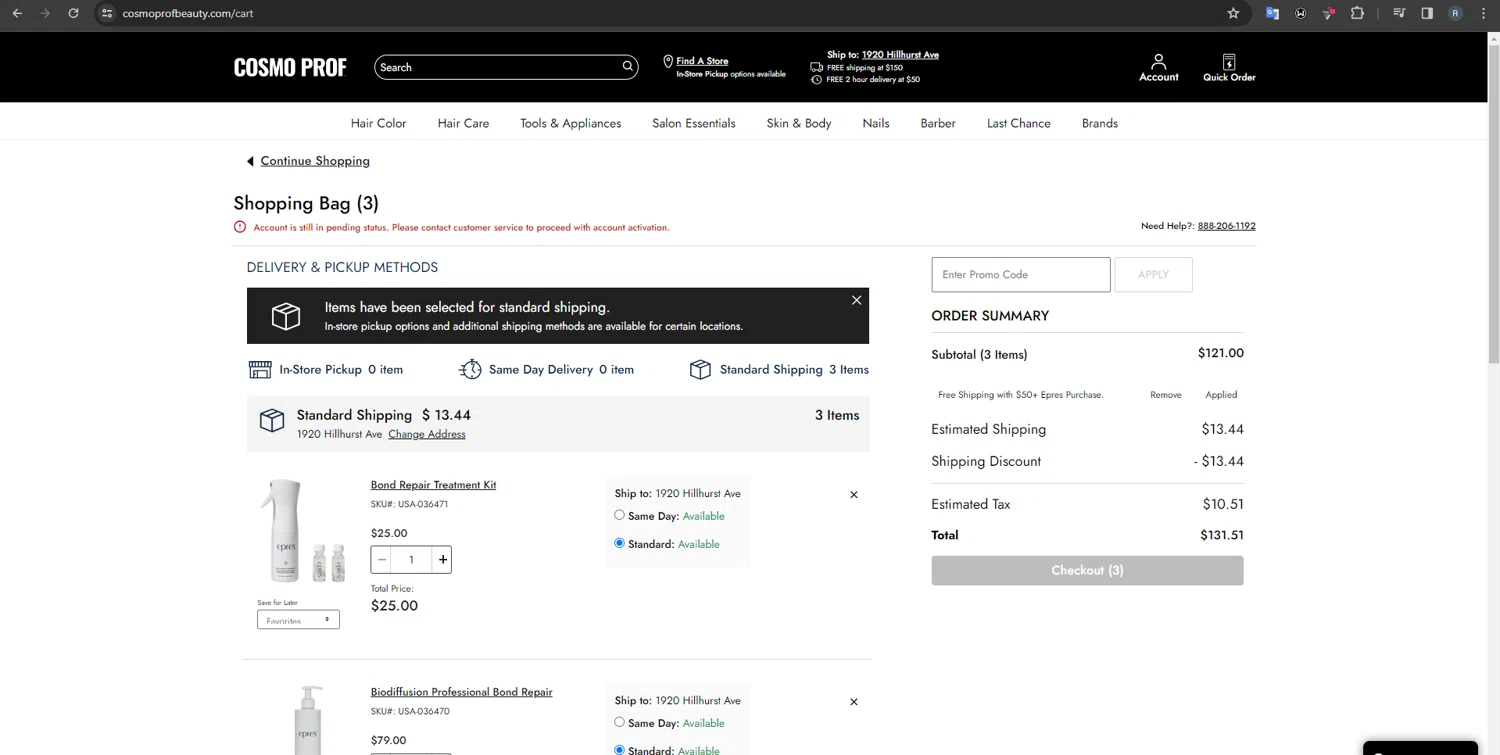This screenshot has width=1500, height=755.
Task: Go back using browser back arrow
Action: pyautogui.click(x=17, y=13)
